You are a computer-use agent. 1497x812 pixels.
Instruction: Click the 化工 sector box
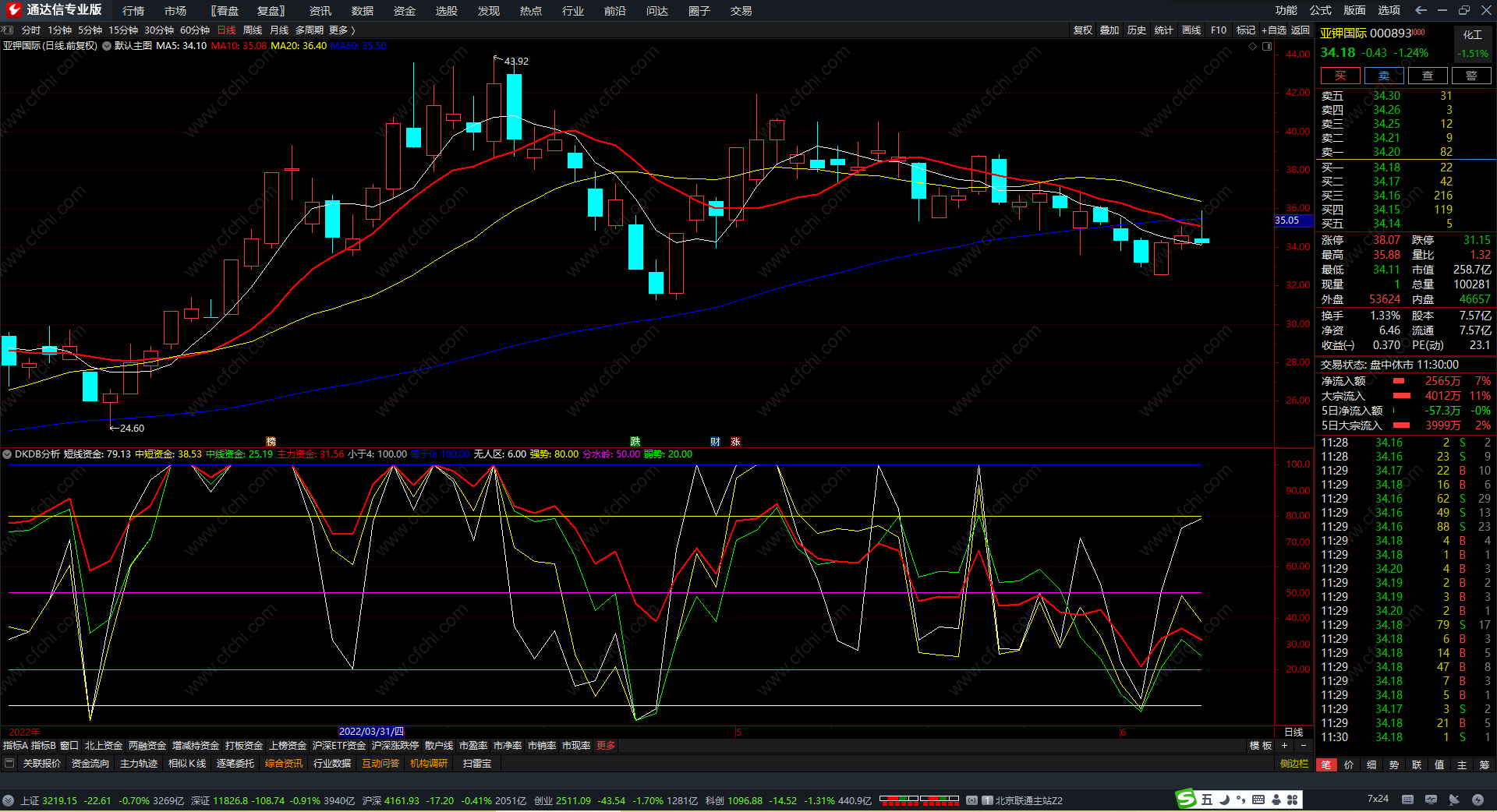pyautogui.click(x=1472, y=35)
